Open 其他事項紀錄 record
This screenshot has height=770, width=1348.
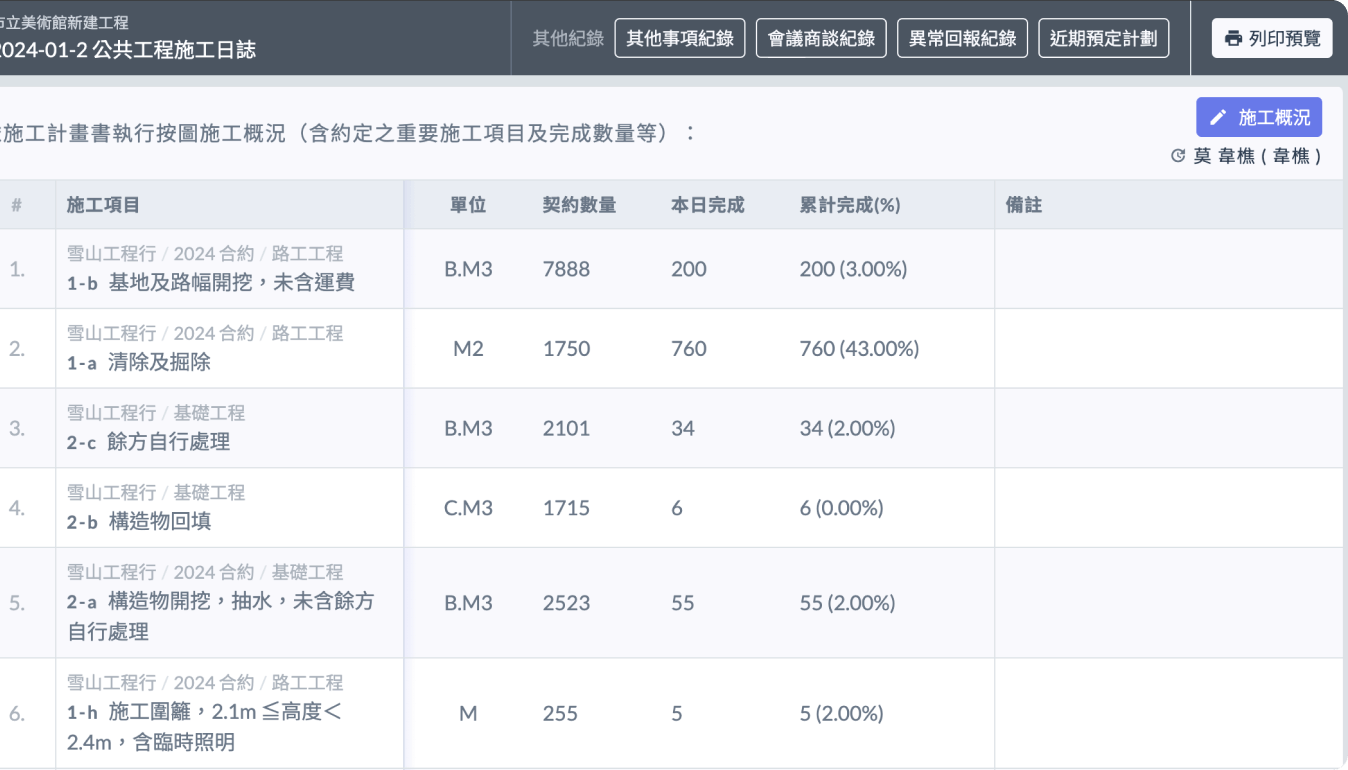(x=680, y=38)
